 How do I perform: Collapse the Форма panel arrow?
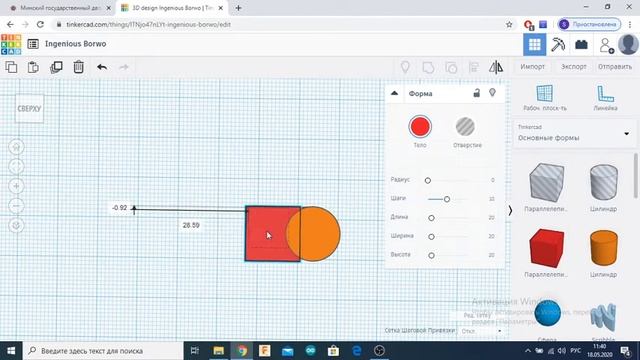pos(394,93)
